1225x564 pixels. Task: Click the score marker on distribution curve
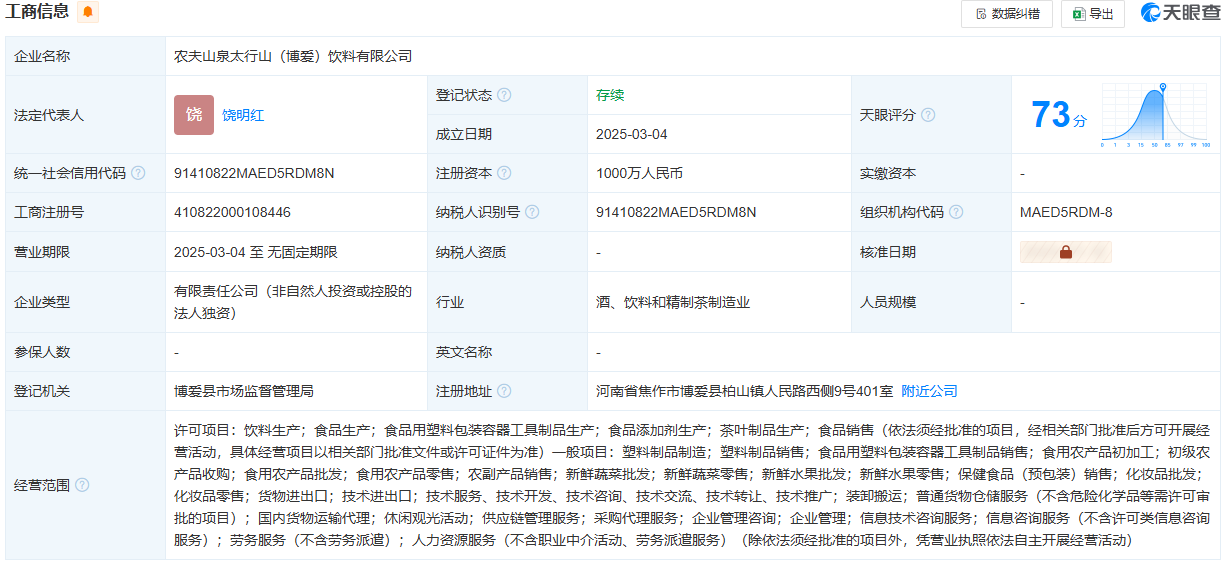click(x=1162, y=88)
